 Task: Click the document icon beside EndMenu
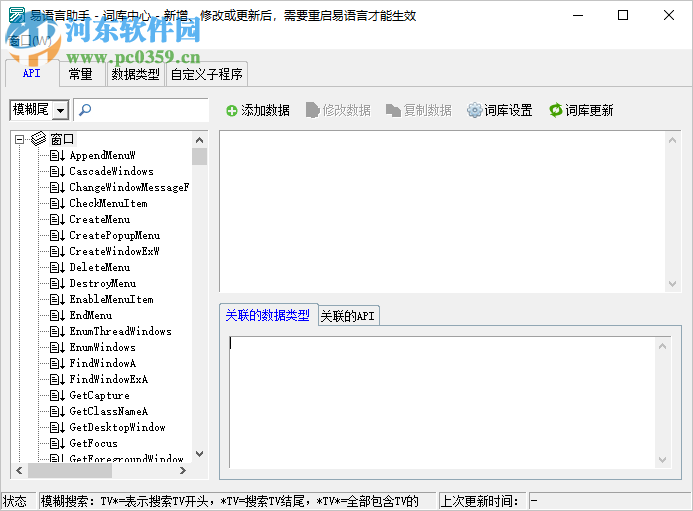(57, 316)
